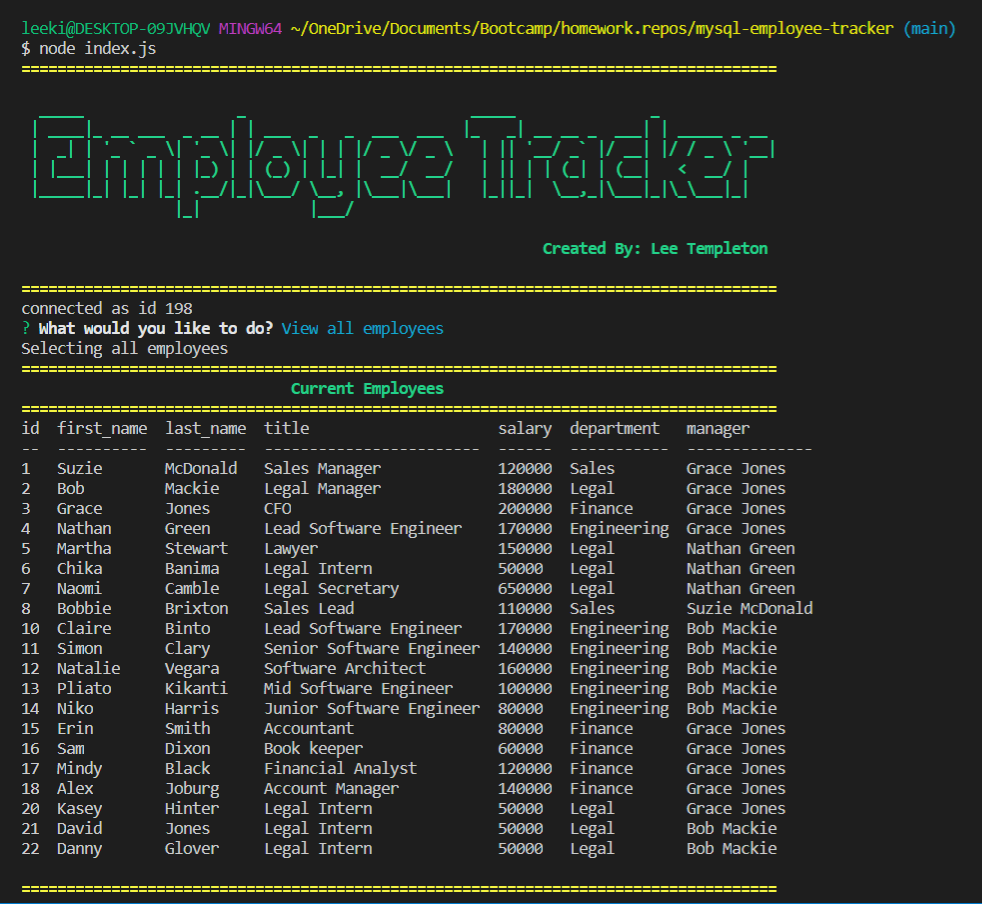Click 'Chika' in the first_name column
This screenshot has height=904, width=982.
pos(80,569)
